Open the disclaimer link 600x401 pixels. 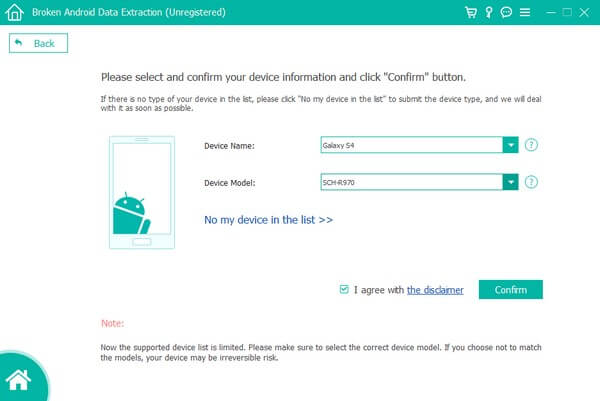pos(435,290)
